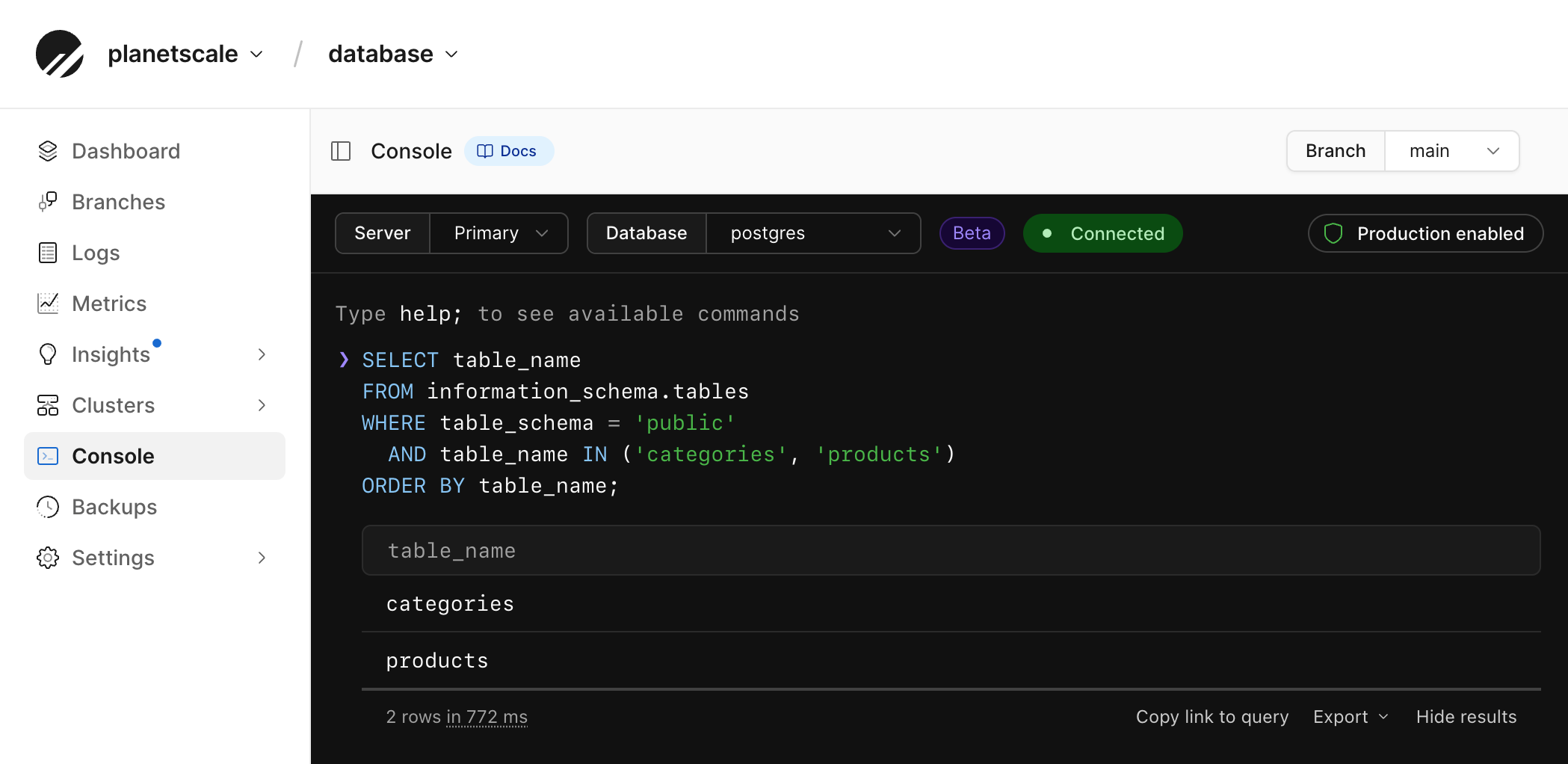This screenshot has height=764, width=1568.
Task: Click the categories result row
Action: (x=951, y=603)
